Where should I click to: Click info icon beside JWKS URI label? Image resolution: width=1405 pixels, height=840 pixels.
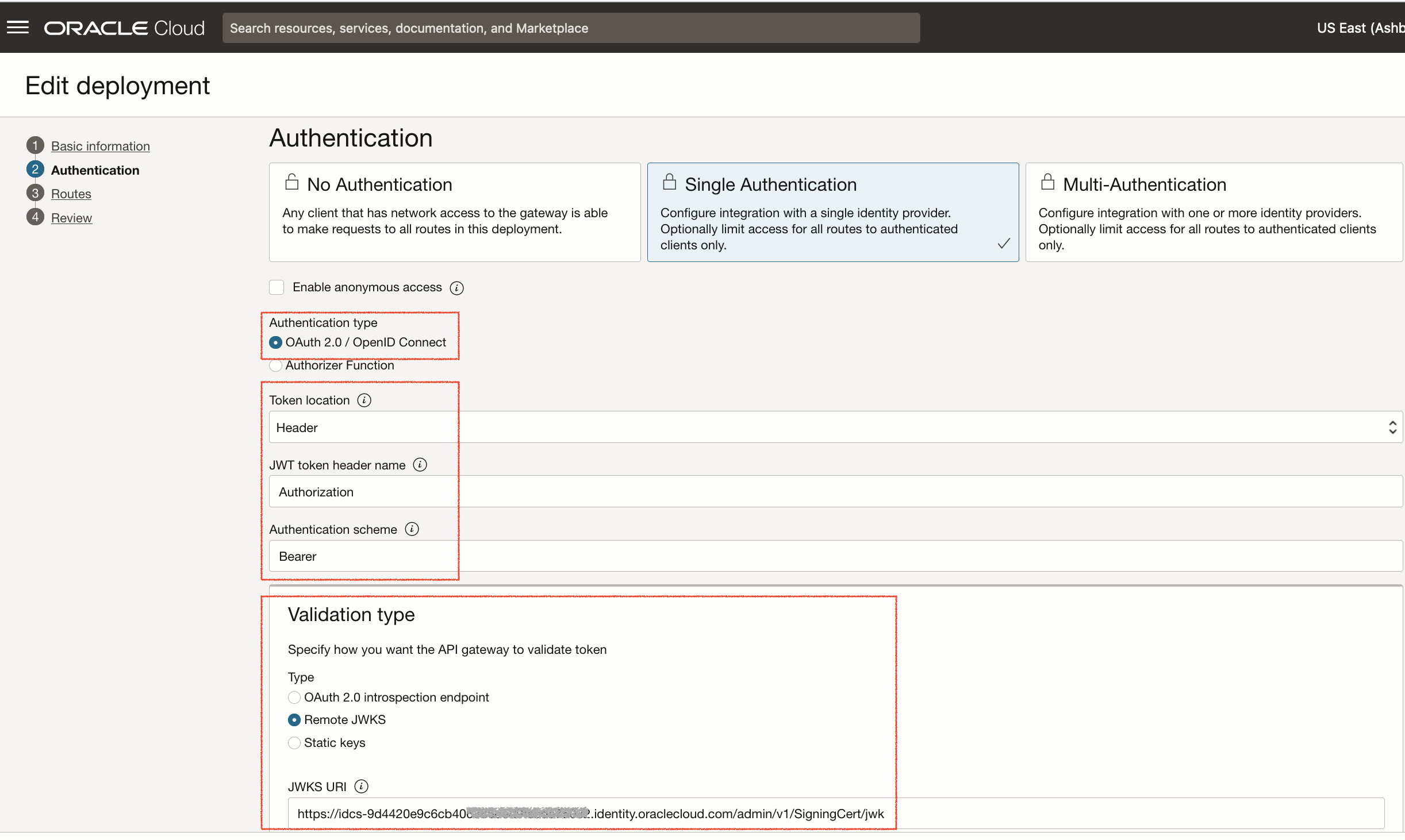pos(361,786)
